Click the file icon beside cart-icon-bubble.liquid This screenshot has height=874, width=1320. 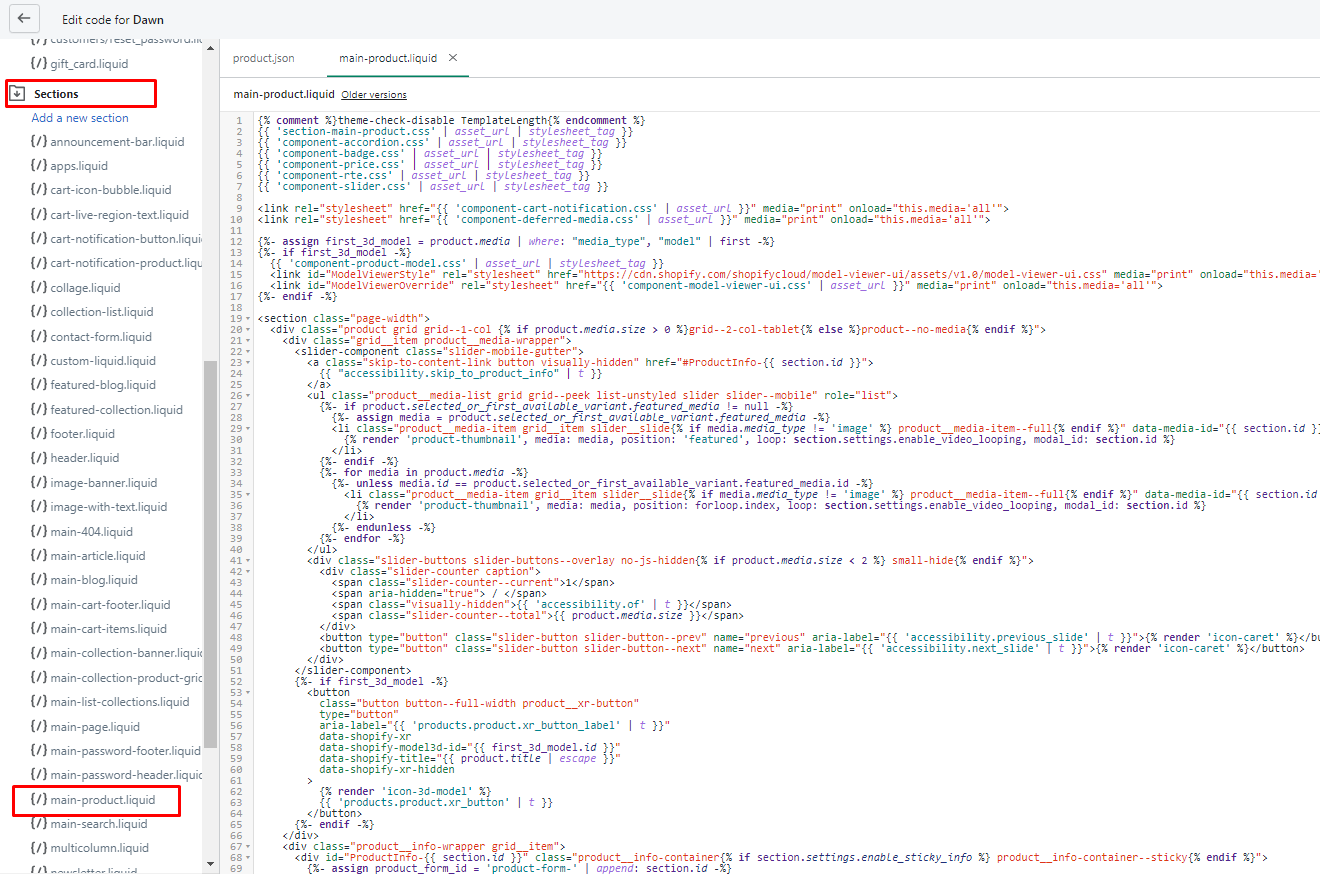click(x=38, y=190)
